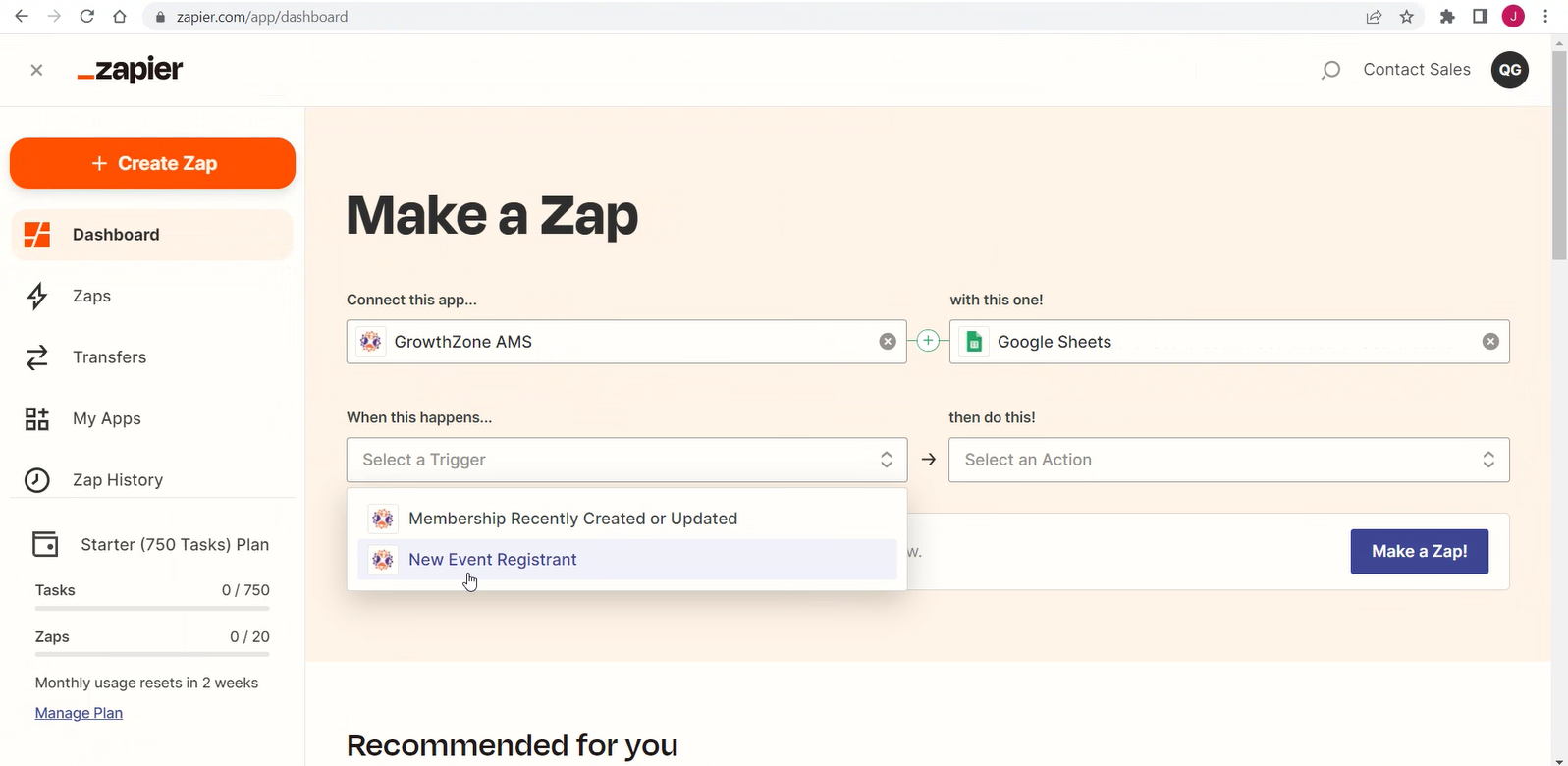Screen dimensions: 1568x766
Task: Open Transfers in the sidebar
Action: [x=152, y=357]
